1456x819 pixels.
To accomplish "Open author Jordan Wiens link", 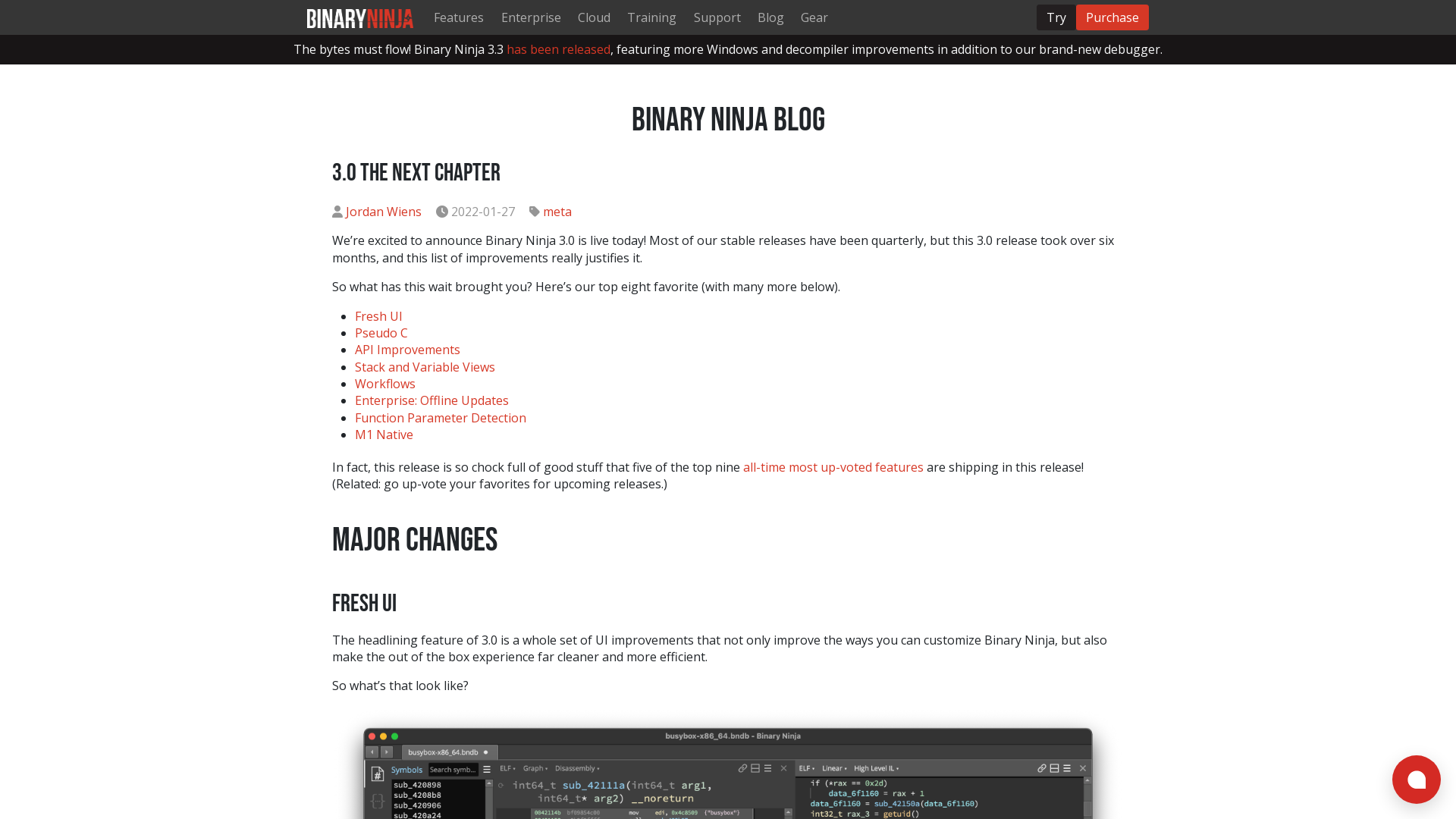I will tap(384, 212).
